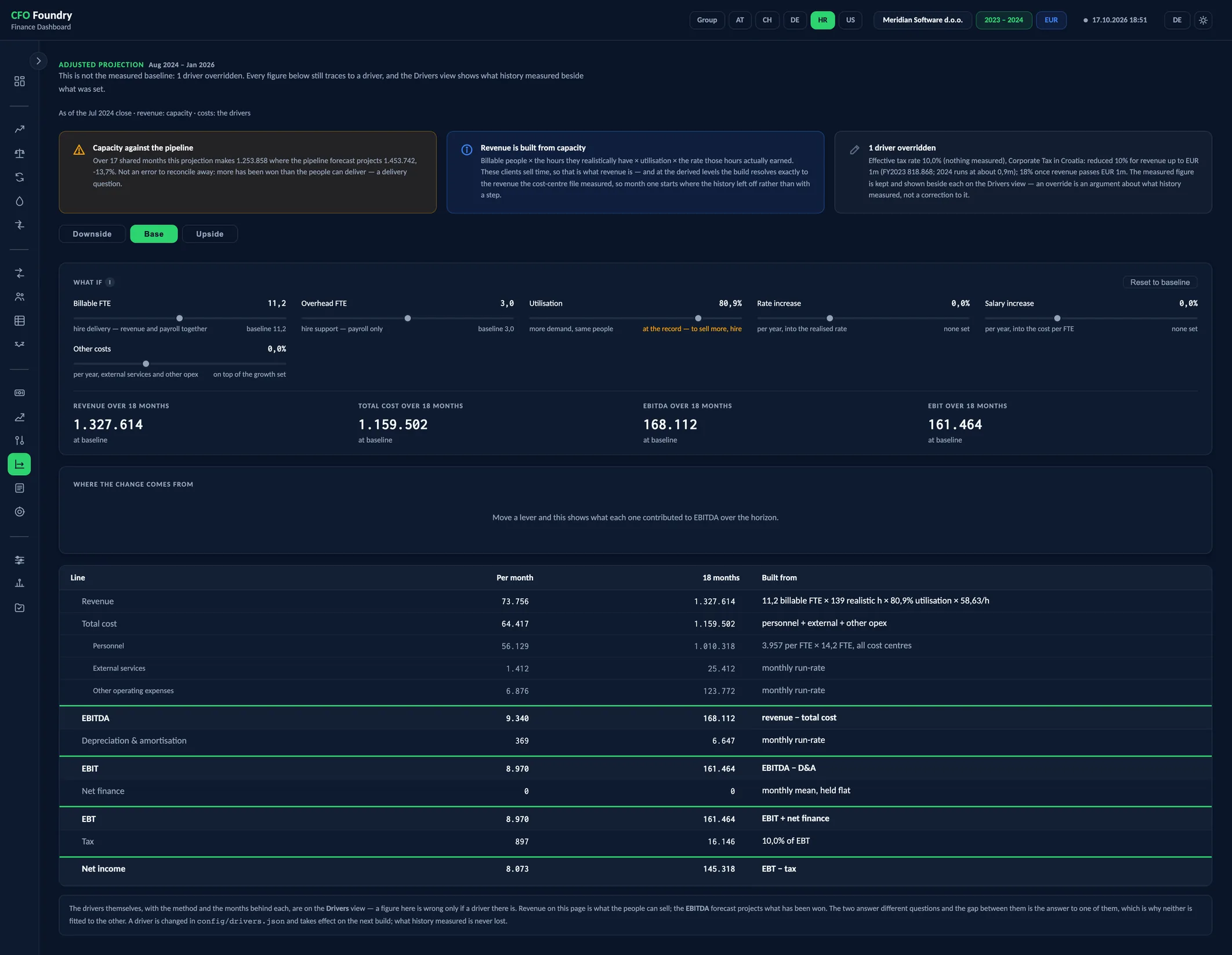Click the Utilisation slider handle
Viewport: 1232px width, 955px height.
(x=698, y=319)
